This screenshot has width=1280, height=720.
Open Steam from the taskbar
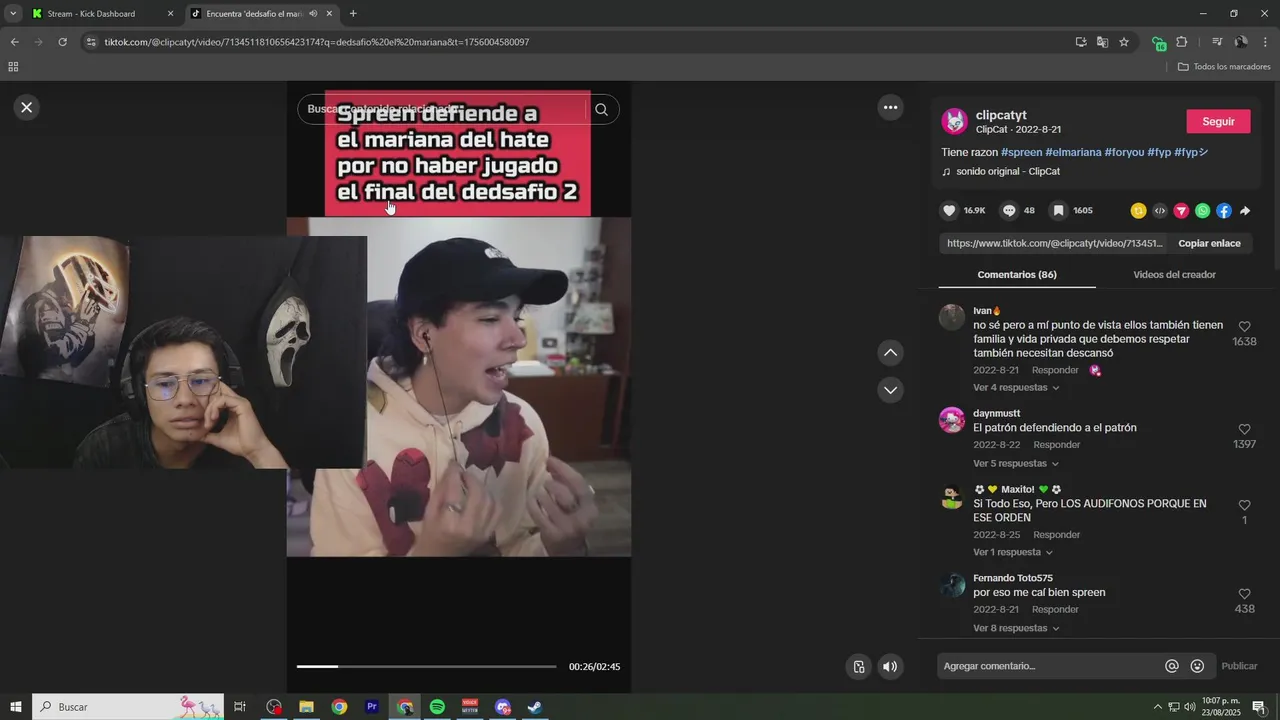coord(535,707)
